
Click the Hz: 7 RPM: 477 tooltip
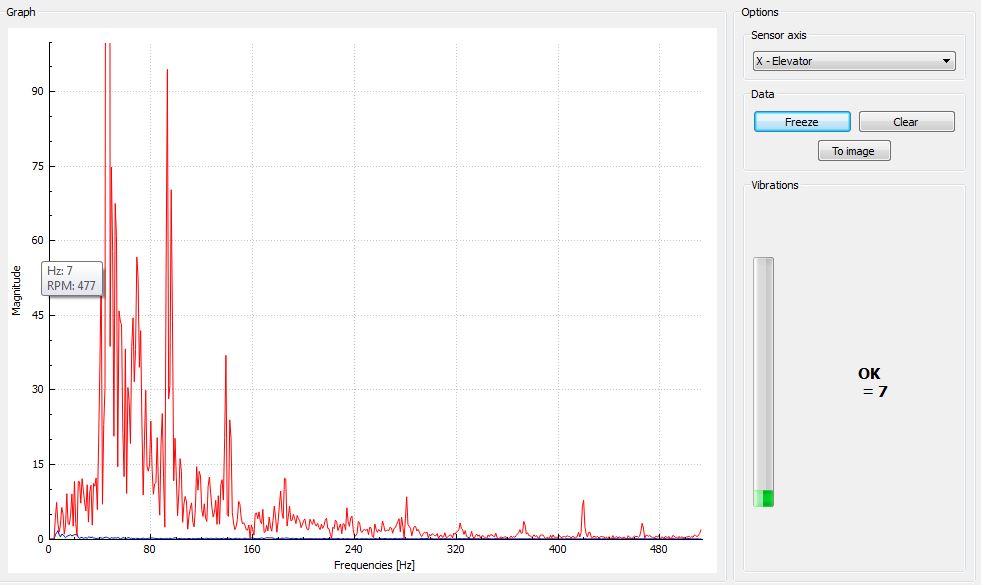click(72, 277)
